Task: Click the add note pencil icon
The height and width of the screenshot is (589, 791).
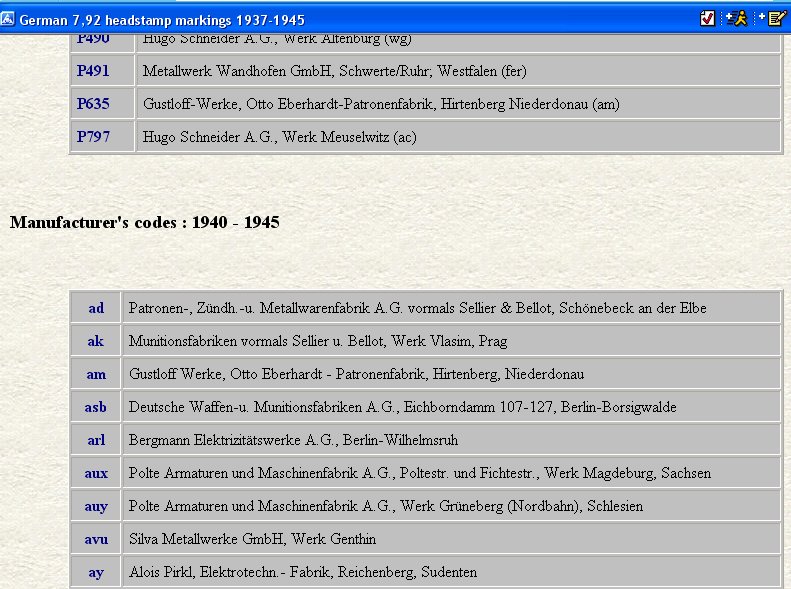Action: pos(770,19)
